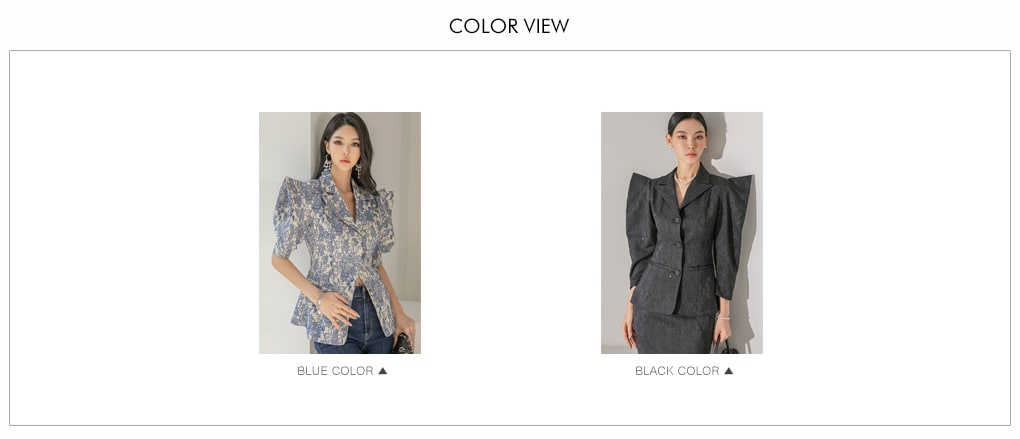This screenshot has width=1020, height=439.
Task: Select the BLACK COLOR label
Action: point(677,371)
